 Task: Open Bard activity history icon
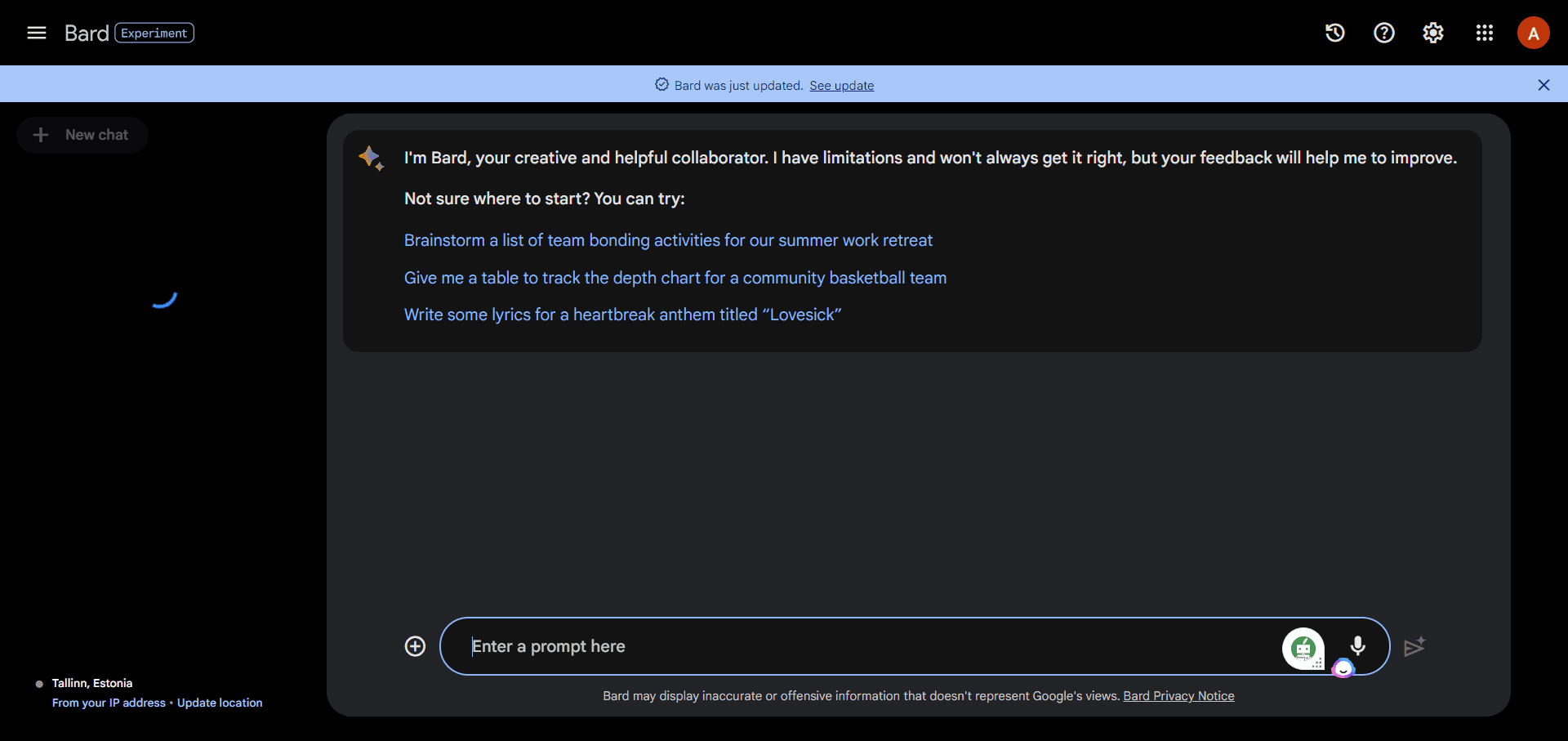click(1335, 33)
